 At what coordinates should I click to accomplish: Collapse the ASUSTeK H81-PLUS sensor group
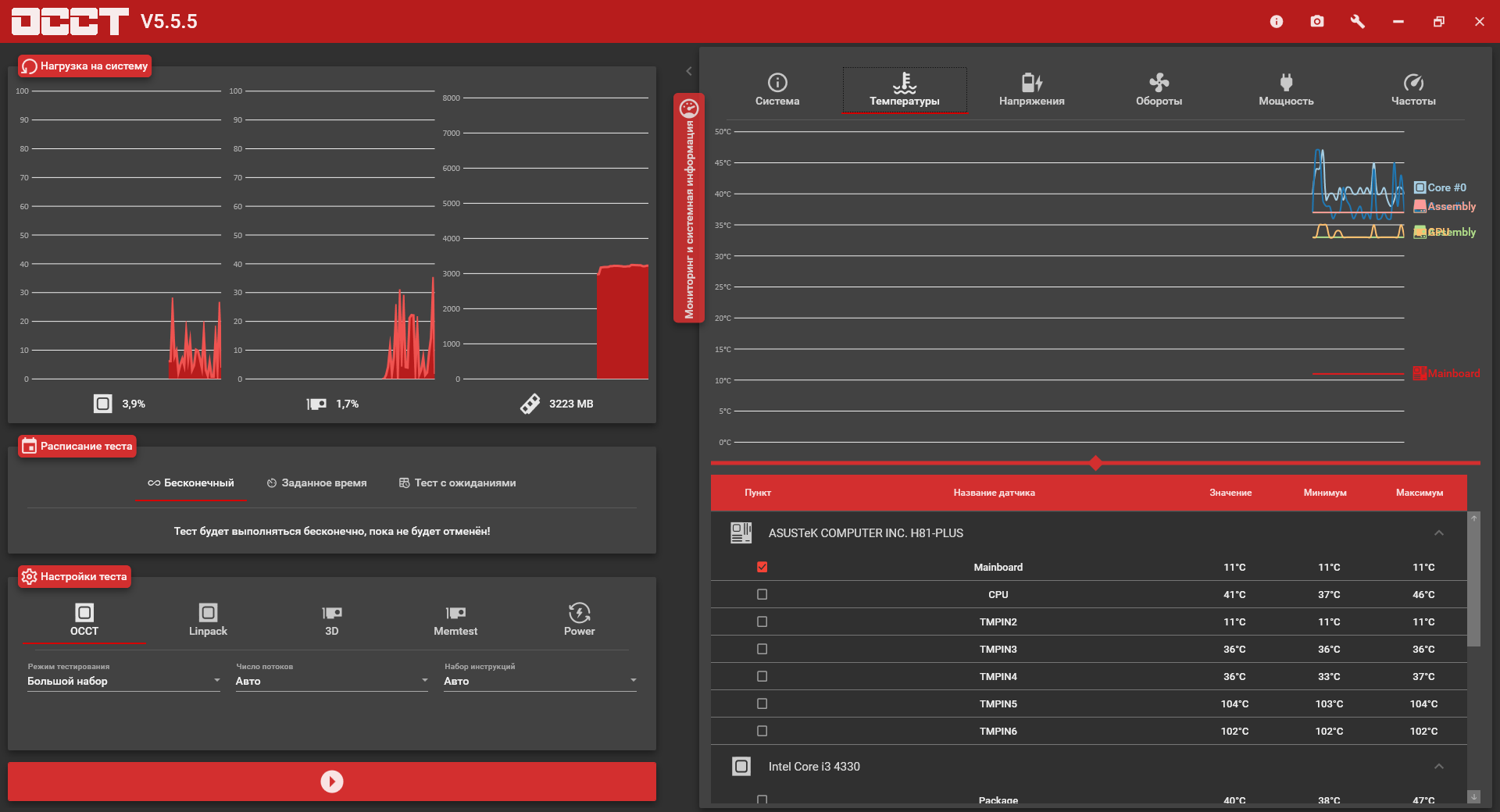click(1438, 533)
